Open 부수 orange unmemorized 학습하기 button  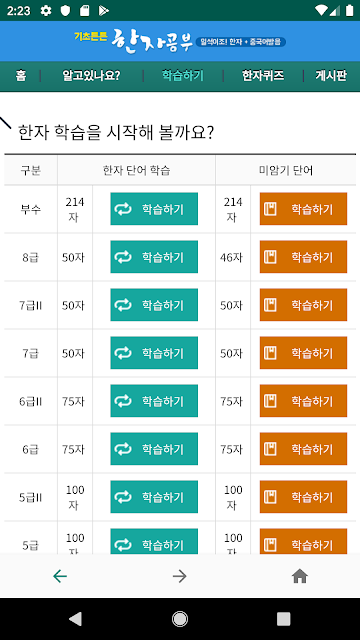pyautogui.click(x=303, y=209)
